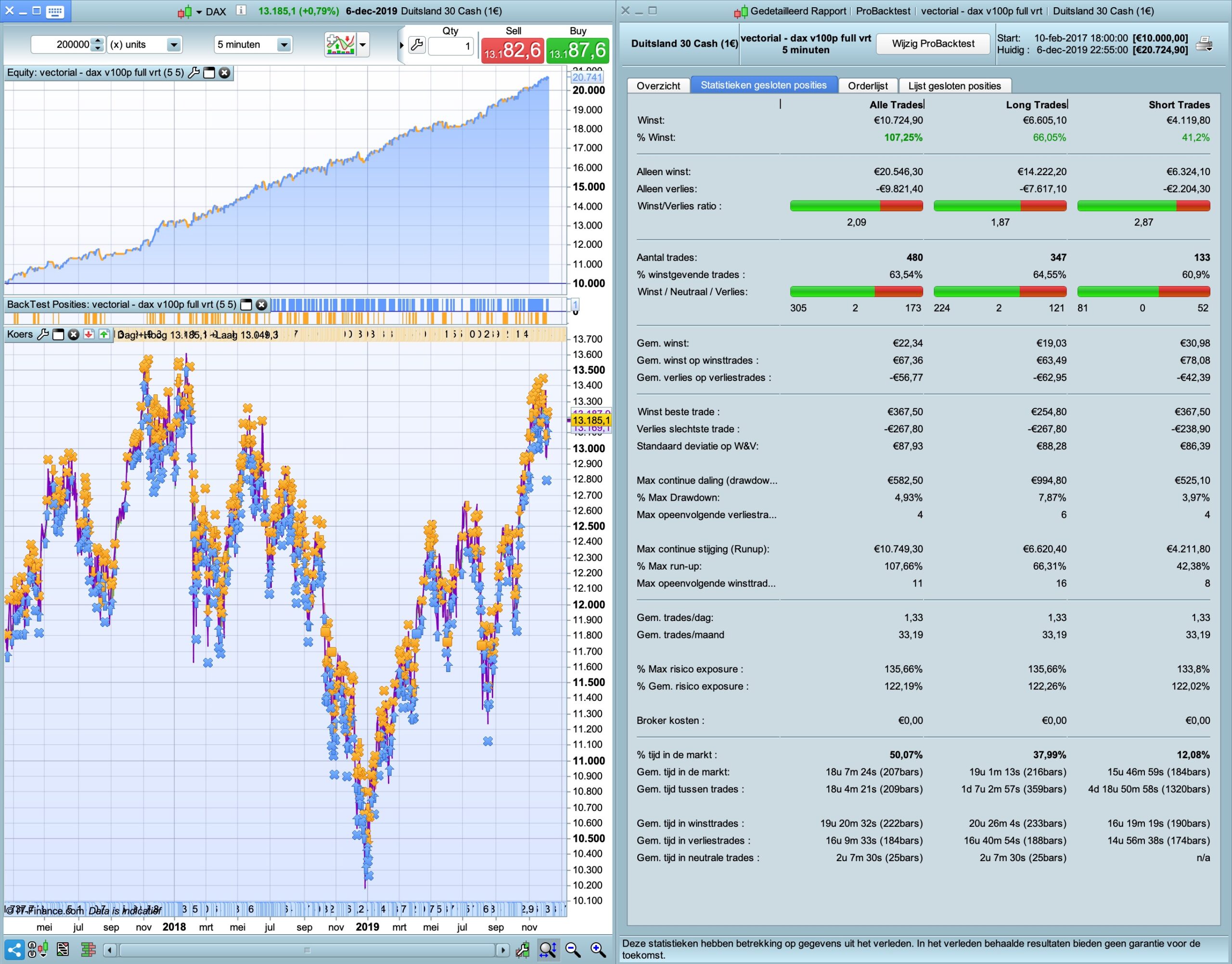This screenshot has height=964, width=1232.
Task: Click the order book ladder icon
Action: 88,950
